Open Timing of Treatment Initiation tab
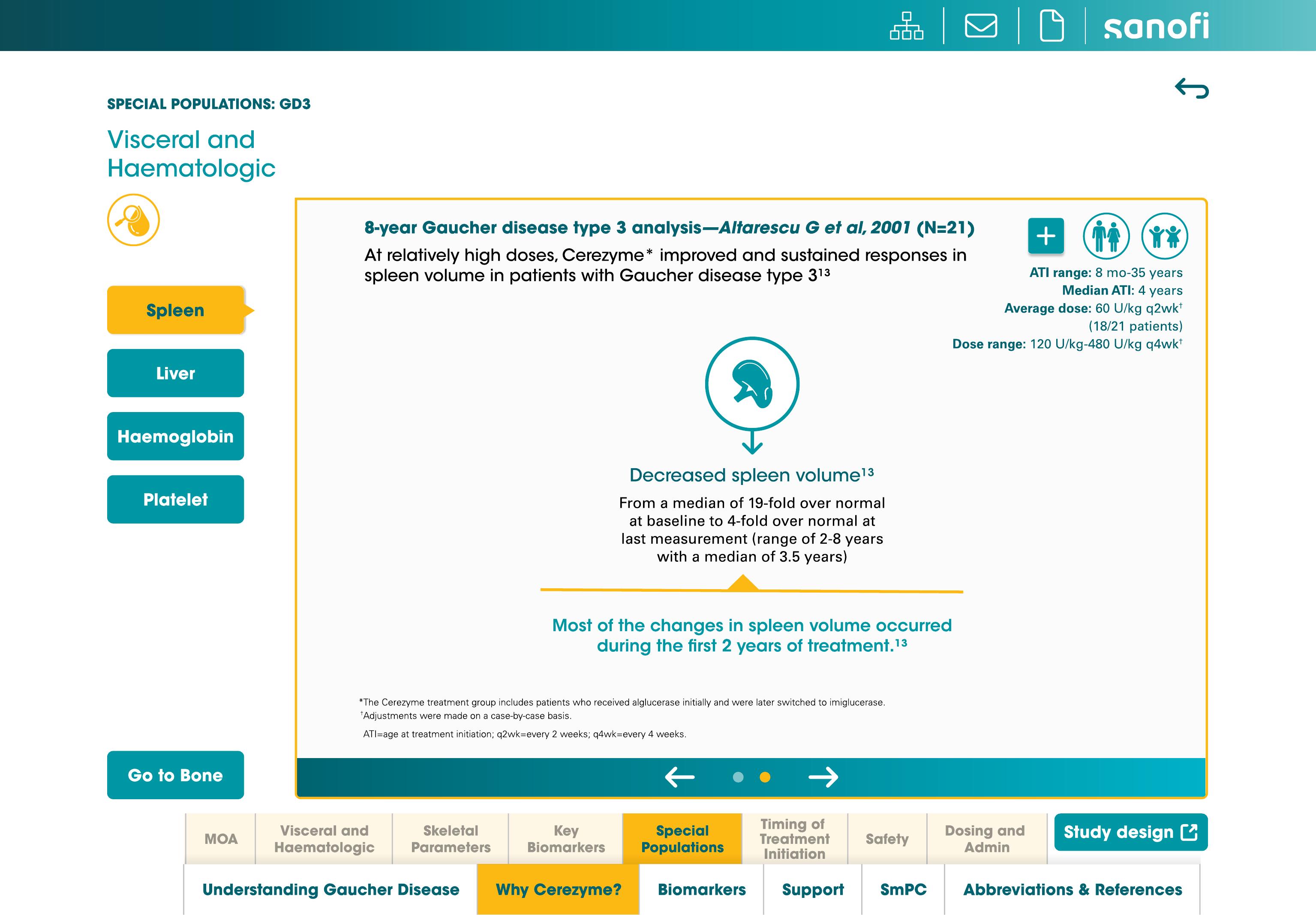This screenshot has height=915, width=1316. 794,839
